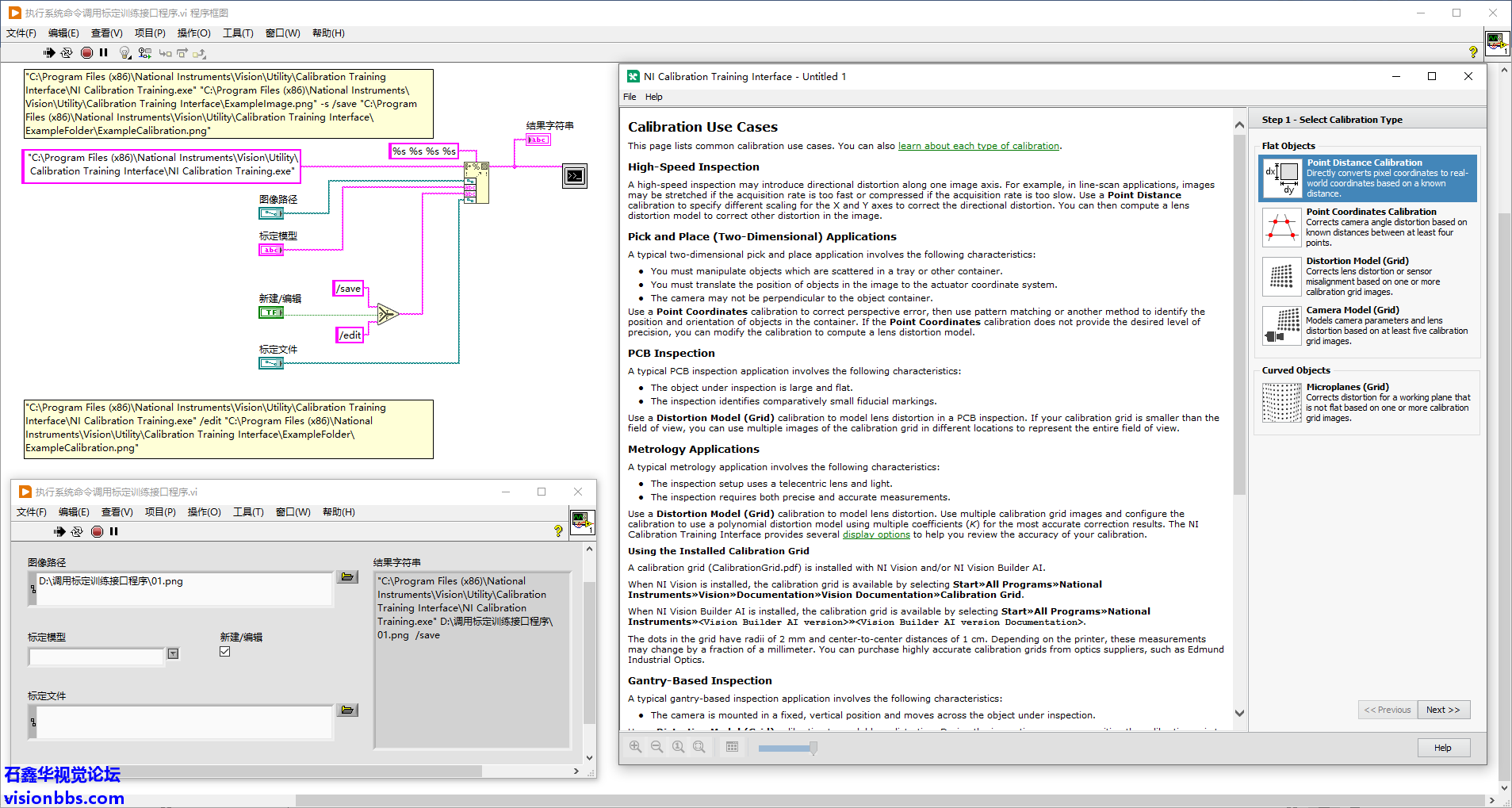This screenshot has height=808, width=1512.
Task: Click the Step Over icon
Action: [182, 53]
